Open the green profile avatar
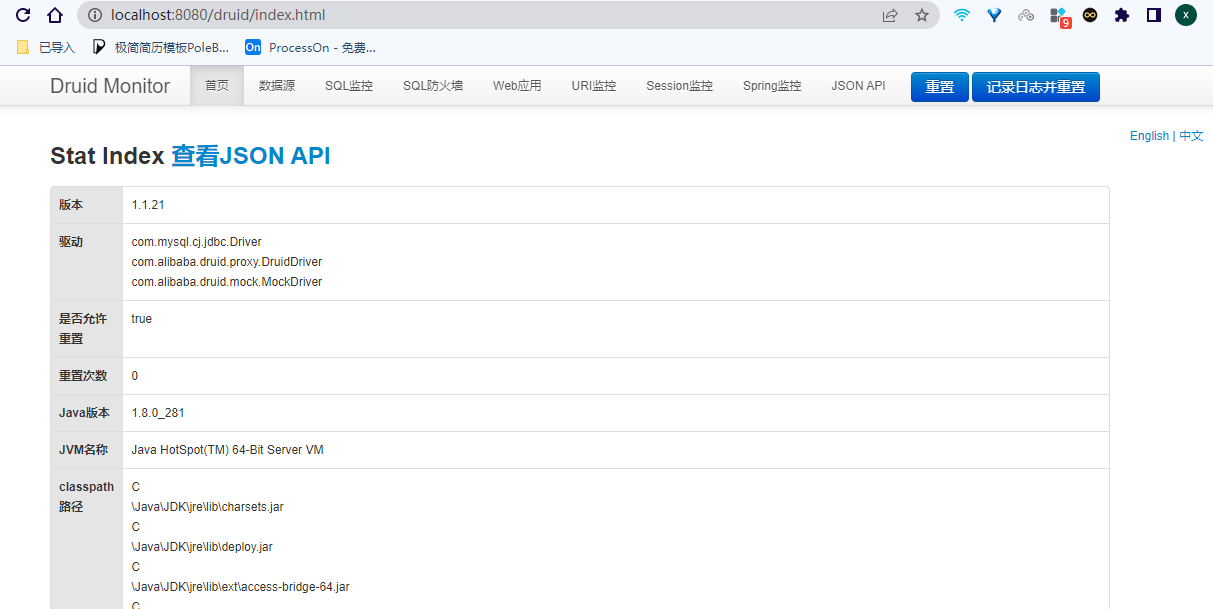 tap(1186, 15)
